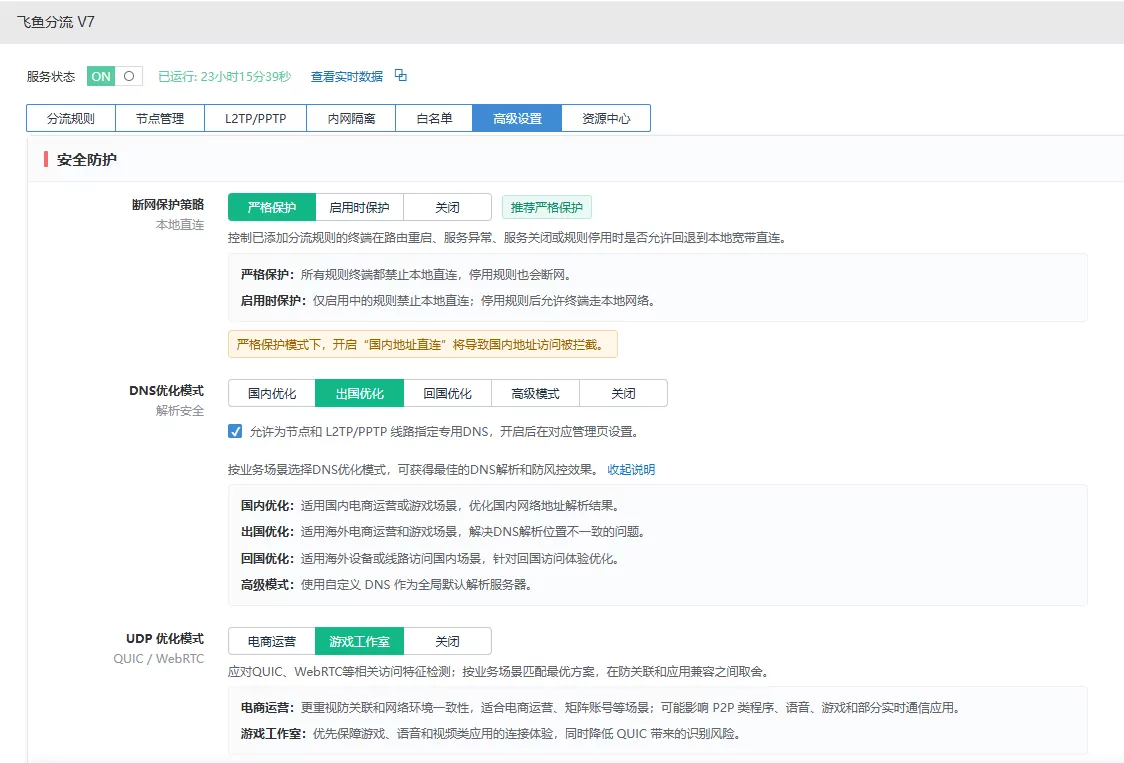Click the 已运行 uptime text
This screenshot has width=1124, height=763.
coord(224,76)
